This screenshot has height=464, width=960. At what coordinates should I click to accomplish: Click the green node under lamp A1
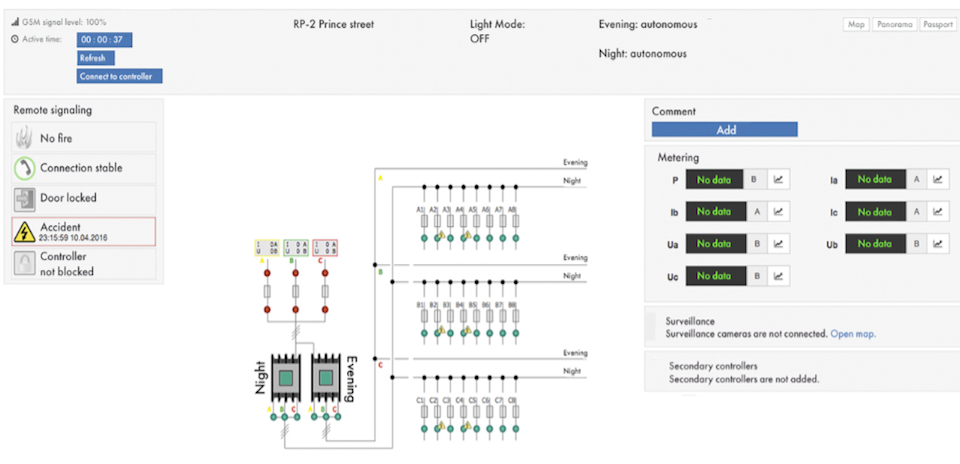pos(424,238)
